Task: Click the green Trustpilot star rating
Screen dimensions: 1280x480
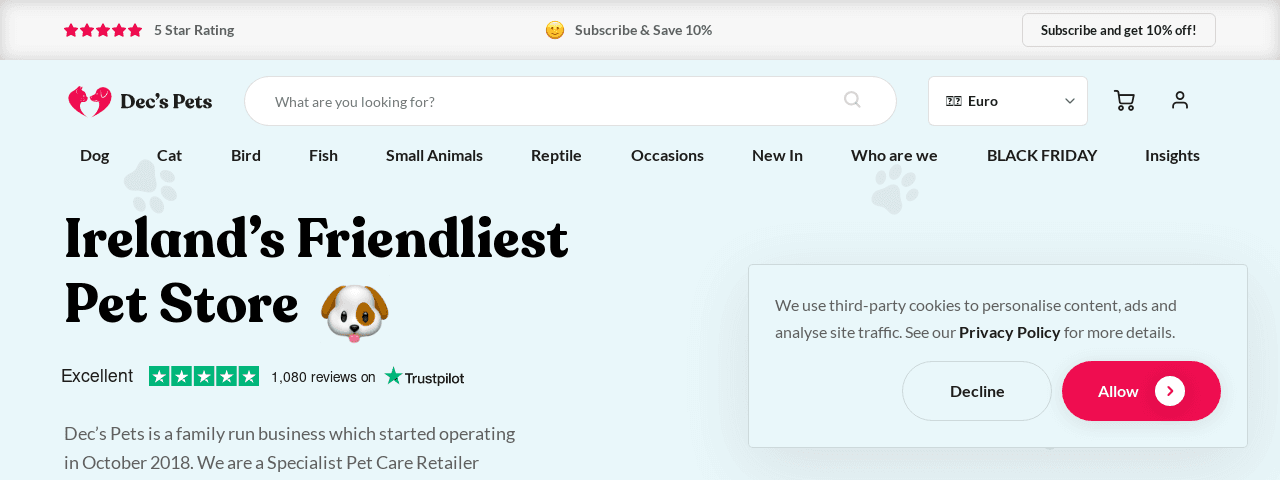Action: 204,376
